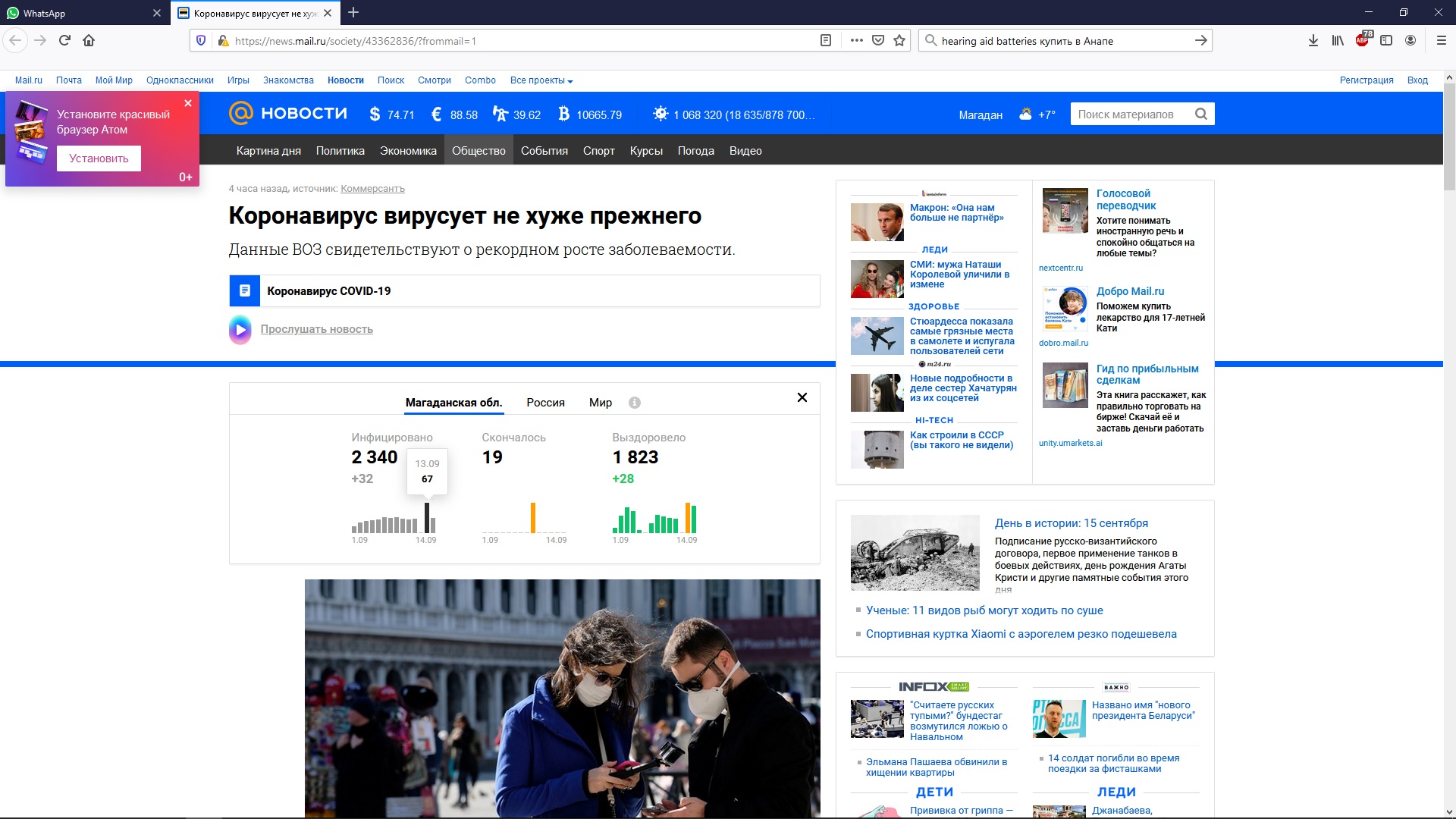
Task: Switch statistics to the Россия tab
Action: [x=545, y=403]
